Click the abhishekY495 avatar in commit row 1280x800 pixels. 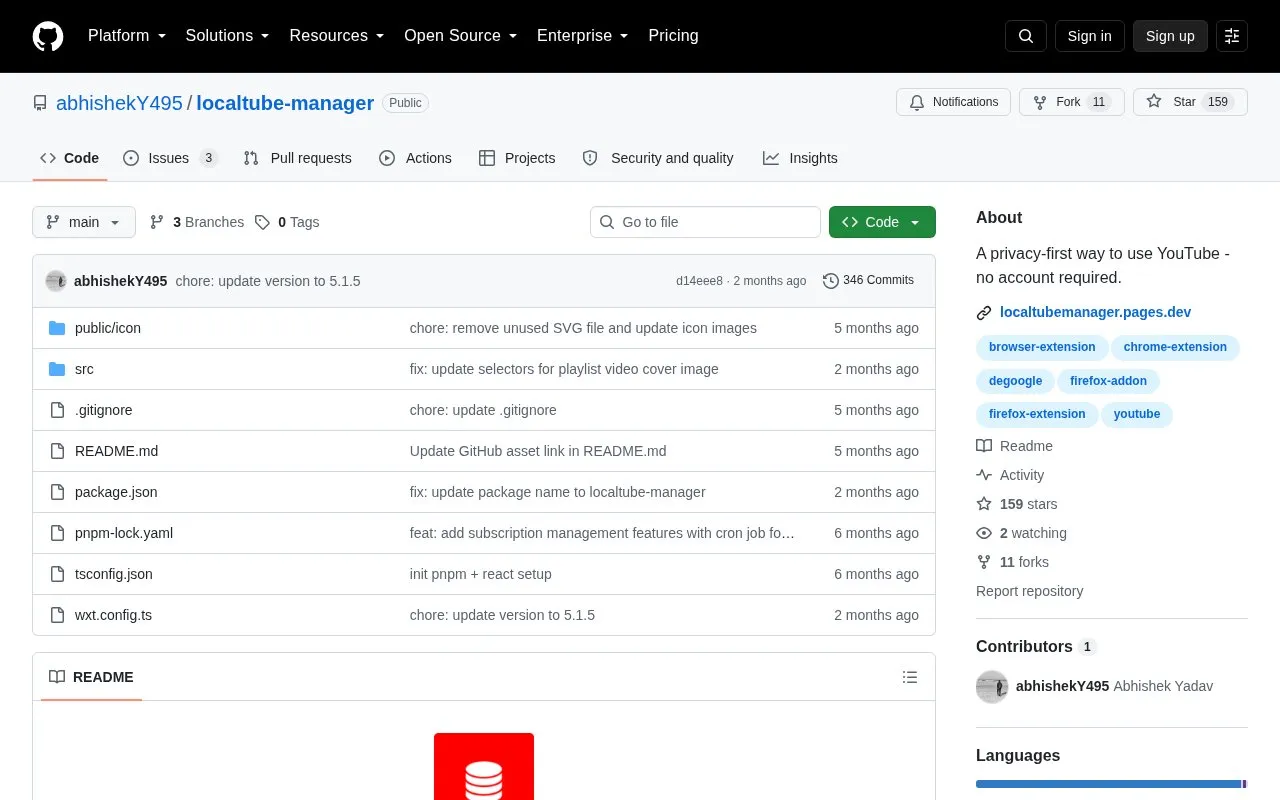click(x=56, y=281)
